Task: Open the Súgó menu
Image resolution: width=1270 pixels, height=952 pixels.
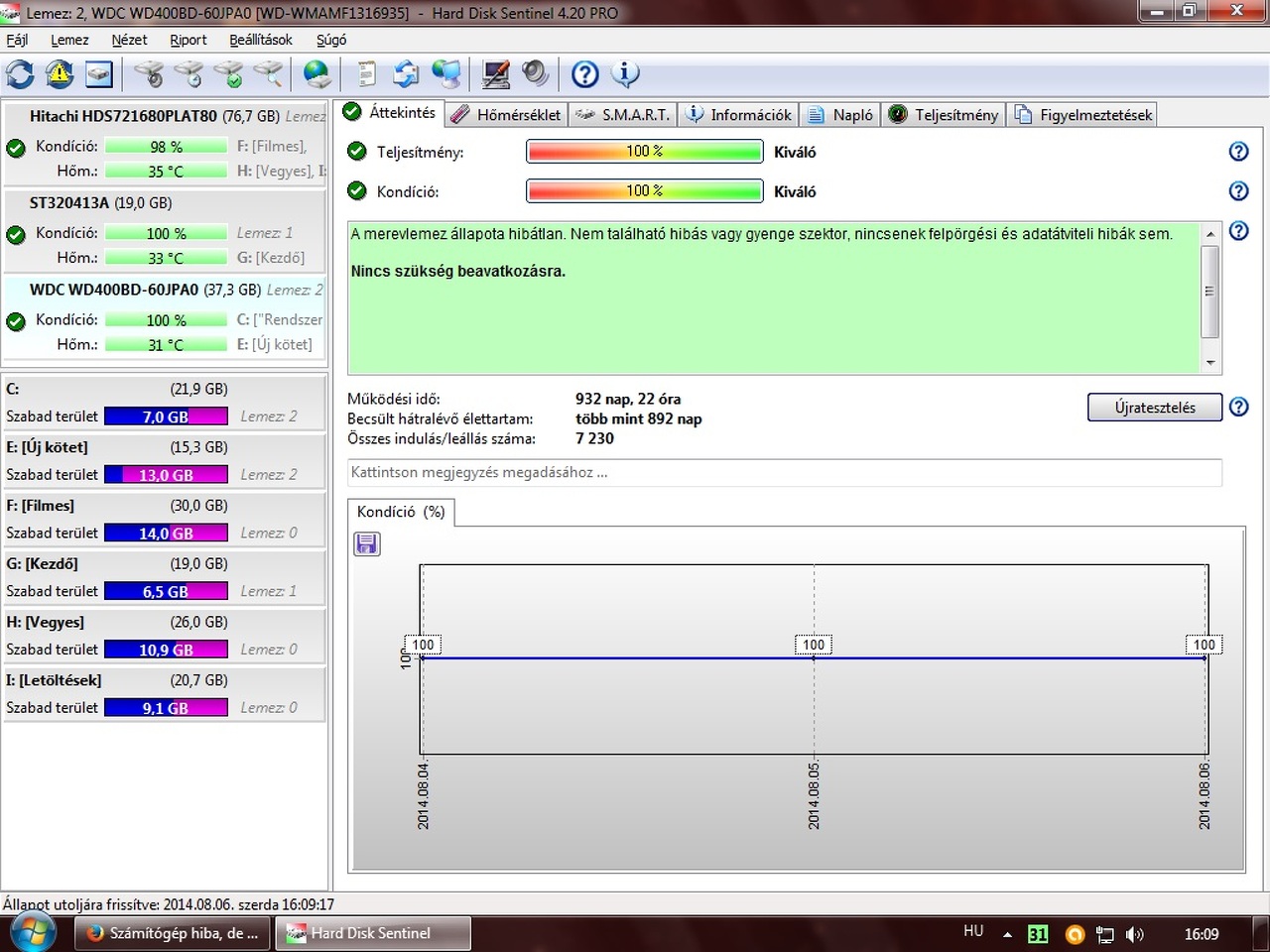Action: [331, 40]
